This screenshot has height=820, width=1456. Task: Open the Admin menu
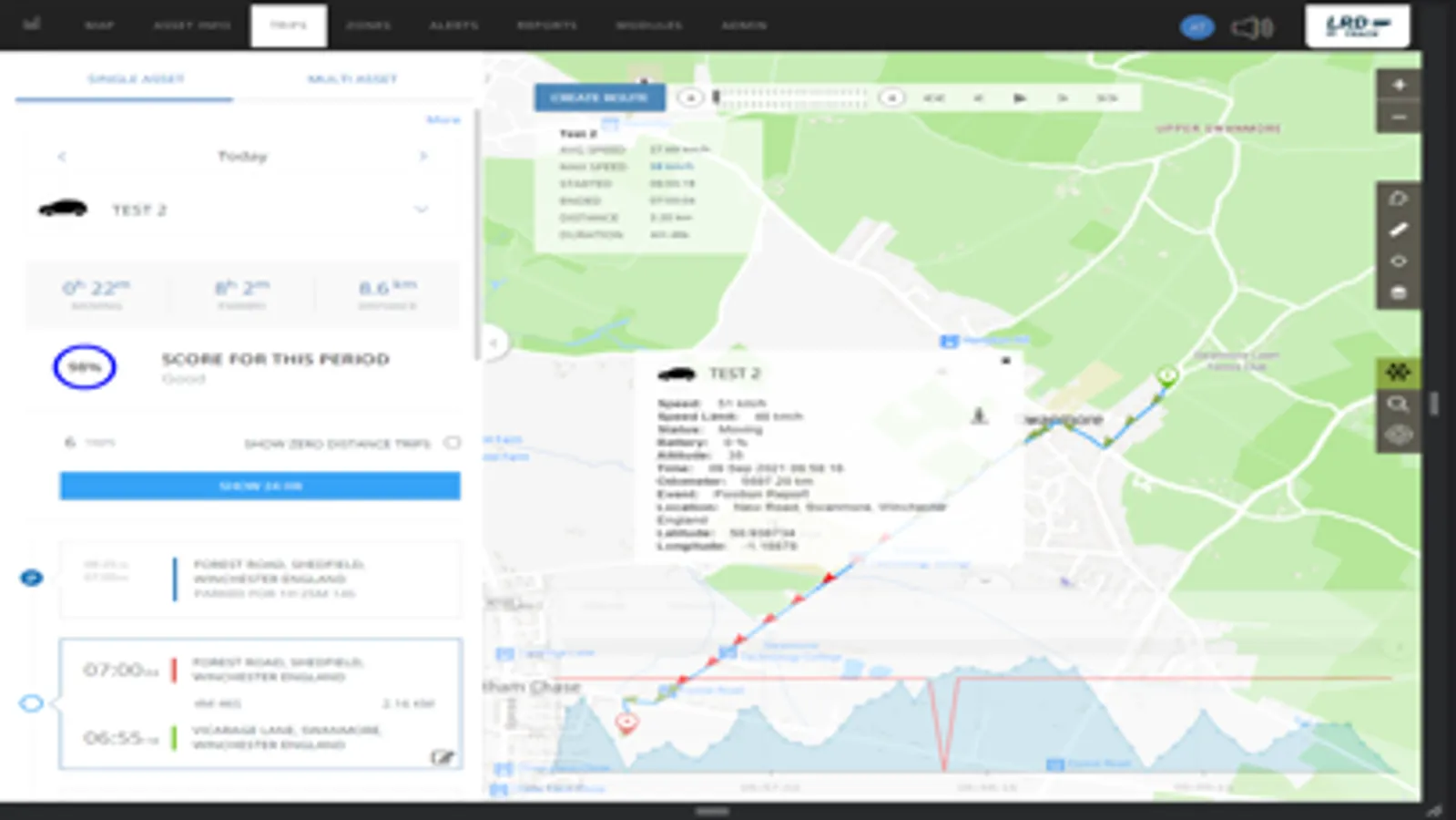pos(744,26)
